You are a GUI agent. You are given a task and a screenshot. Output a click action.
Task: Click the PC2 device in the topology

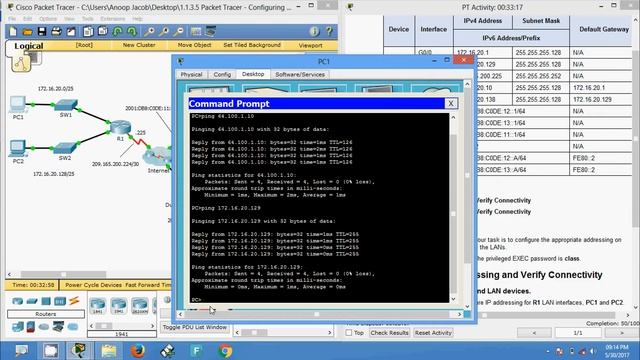click(x=18, y=148)
